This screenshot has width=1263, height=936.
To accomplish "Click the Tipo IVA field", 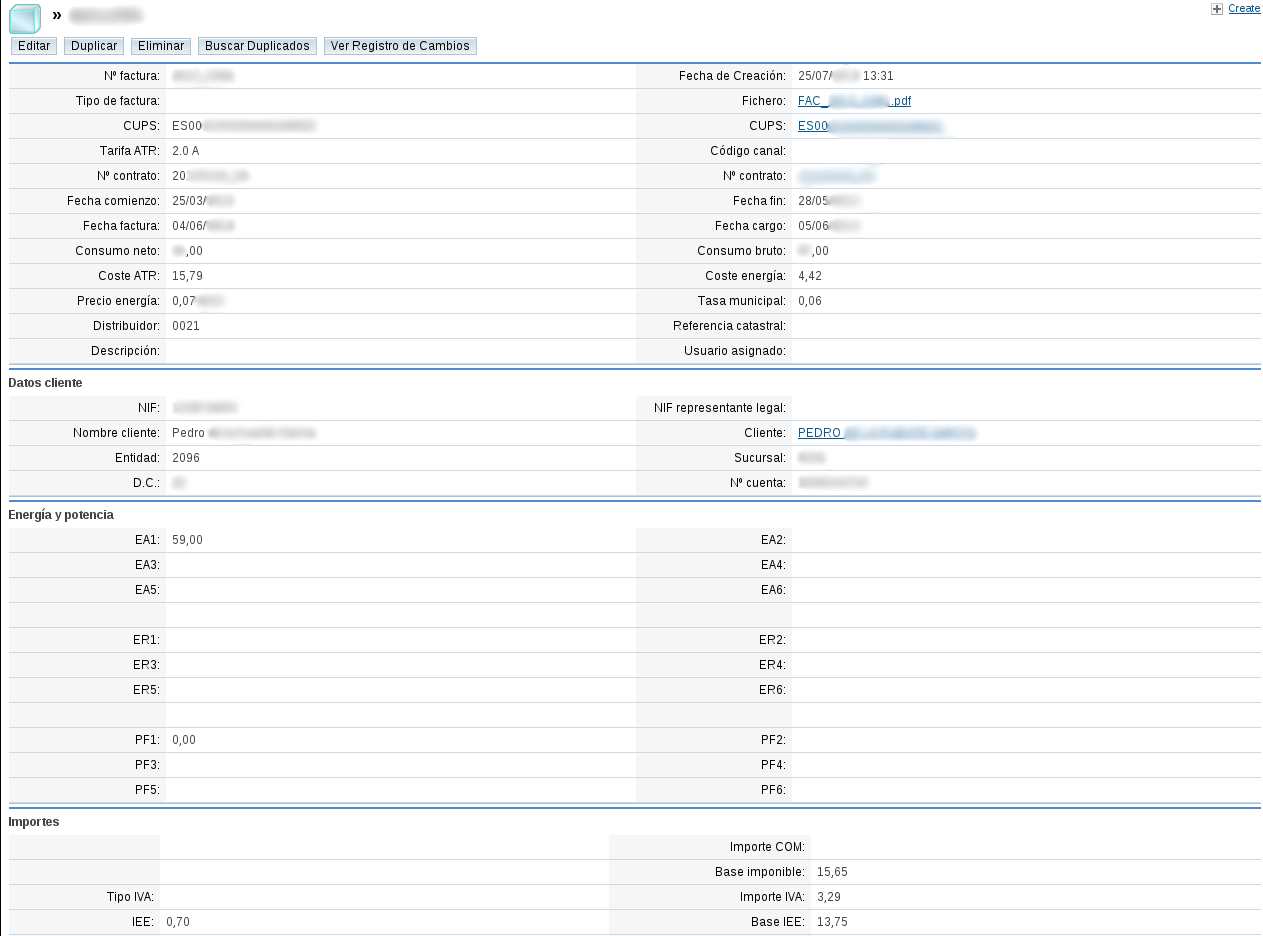I will [x=300, y=897].
